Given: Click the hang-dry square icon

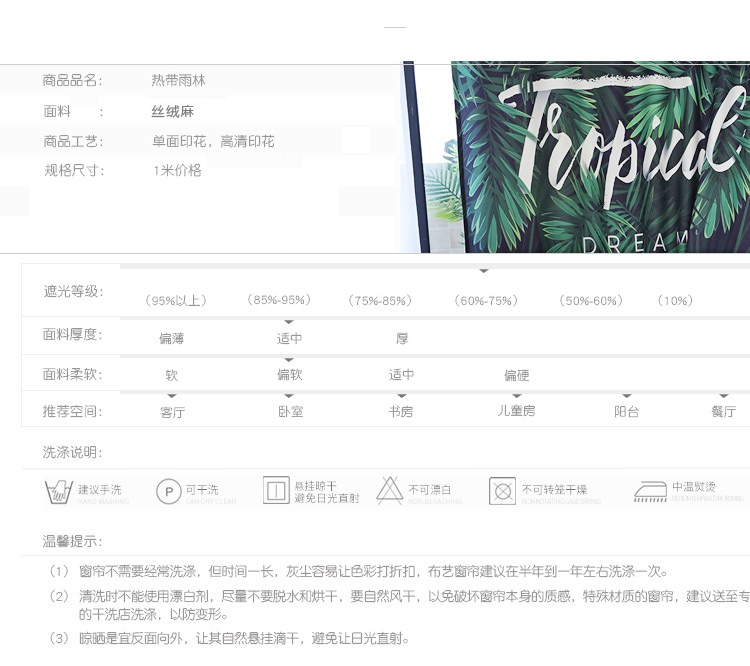Looking at the screenshot, I should coord(276,490).
